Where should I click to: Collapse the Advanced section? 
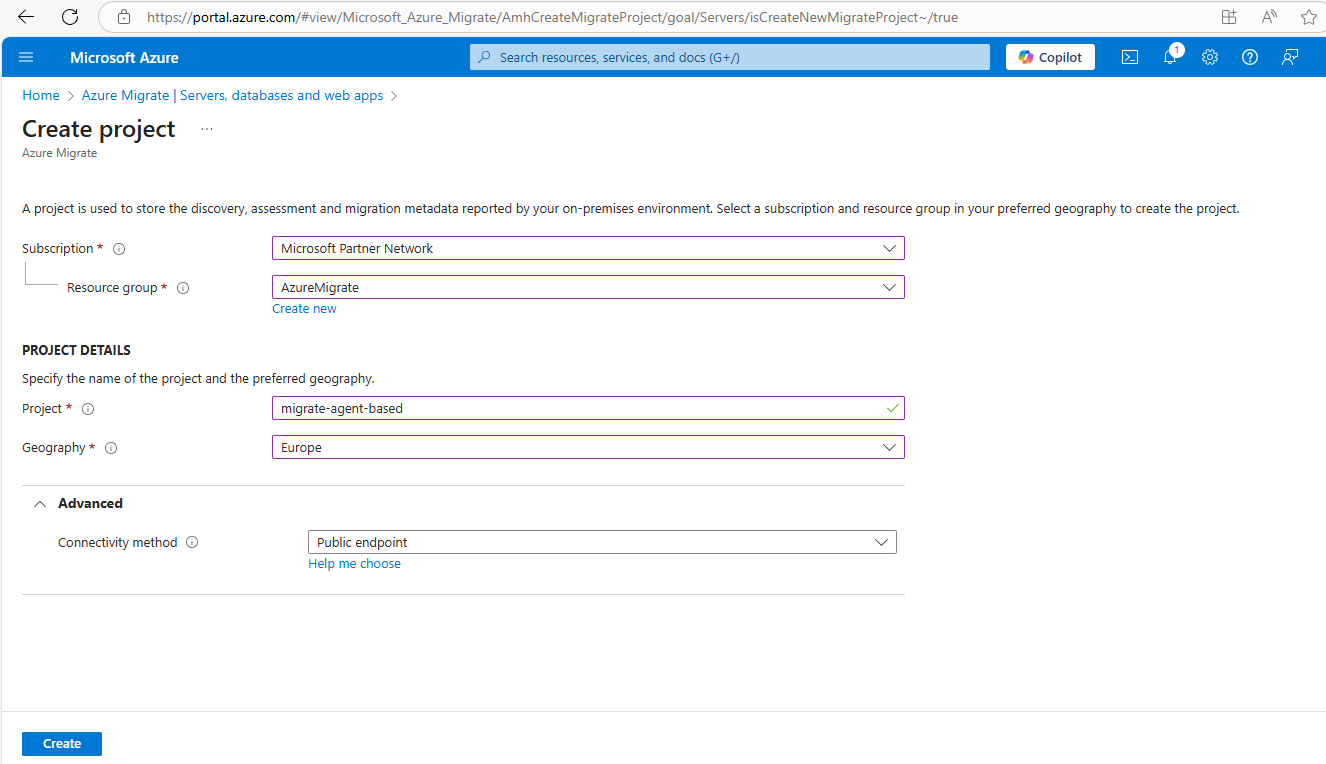(x=40, y=504)
